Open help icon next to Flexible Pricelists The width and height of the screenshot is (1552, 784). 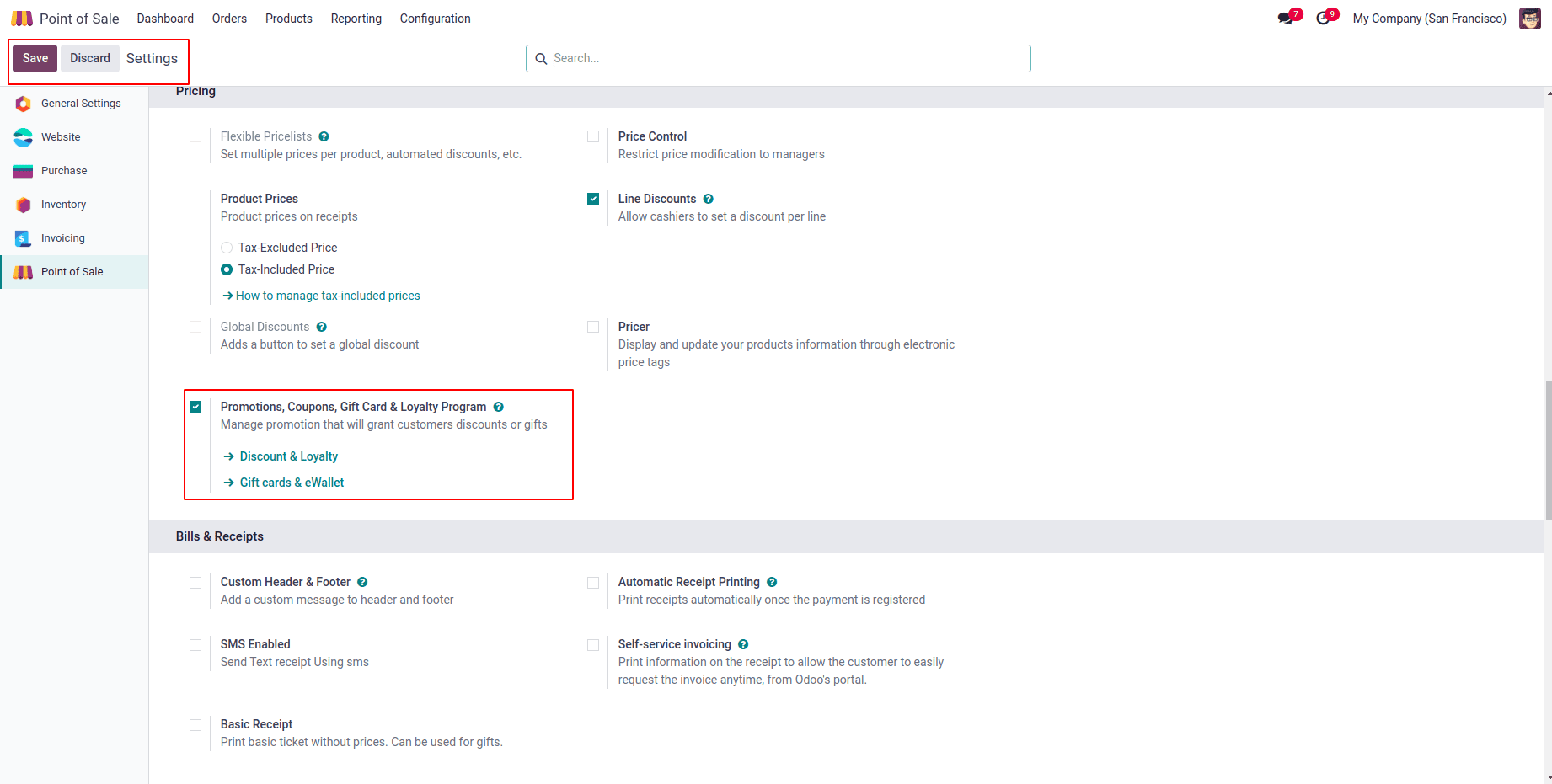point(324,136)
